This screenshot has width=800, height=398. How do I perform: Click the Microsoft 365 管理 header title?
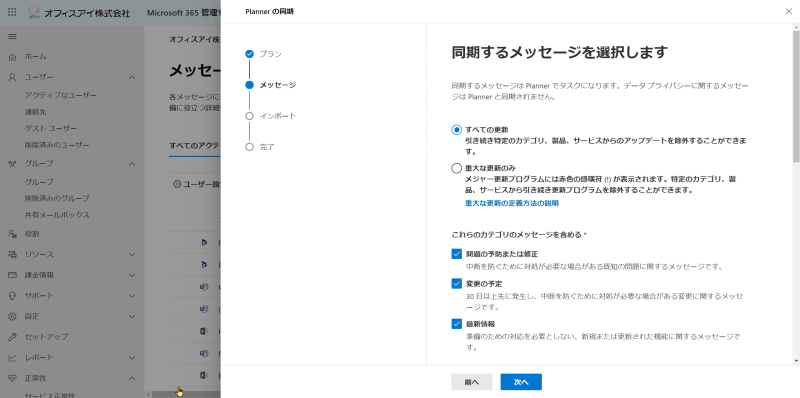[184, 13]
